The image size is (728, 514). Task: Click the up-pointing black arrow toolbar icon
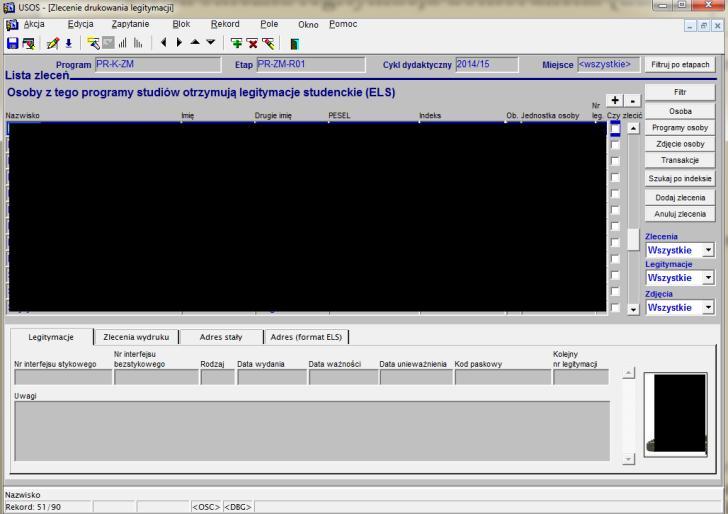(195, 42)
